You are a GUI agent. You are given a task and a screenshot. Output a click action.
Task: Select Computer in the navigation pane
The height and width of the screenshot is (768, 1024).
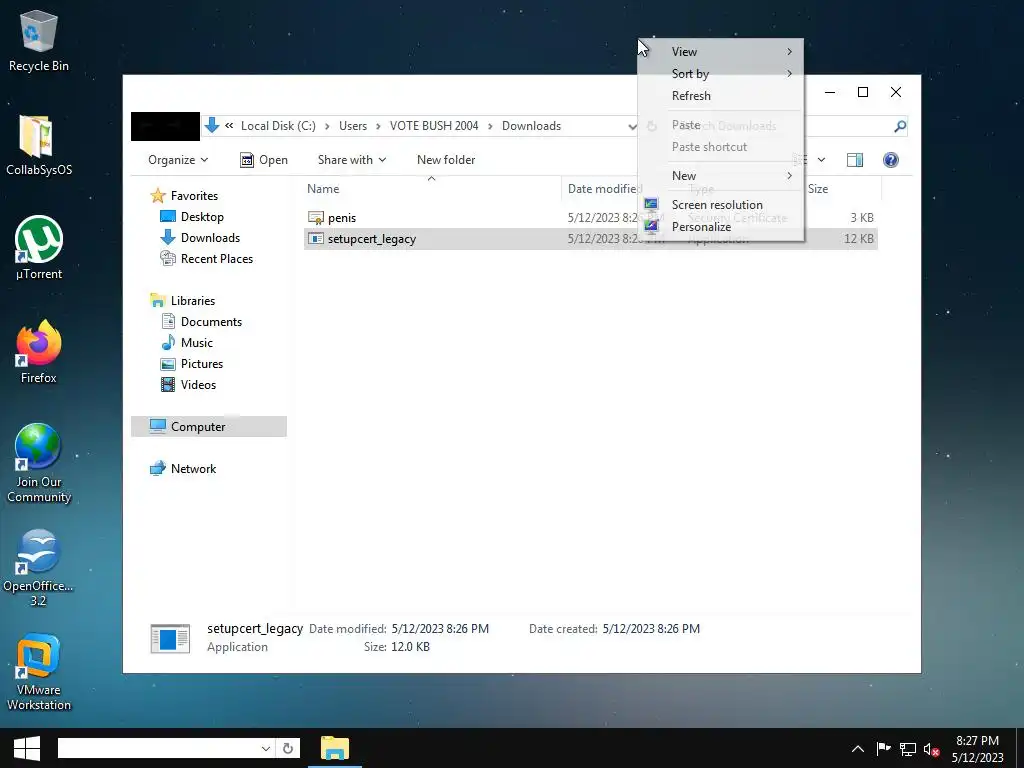209,426
